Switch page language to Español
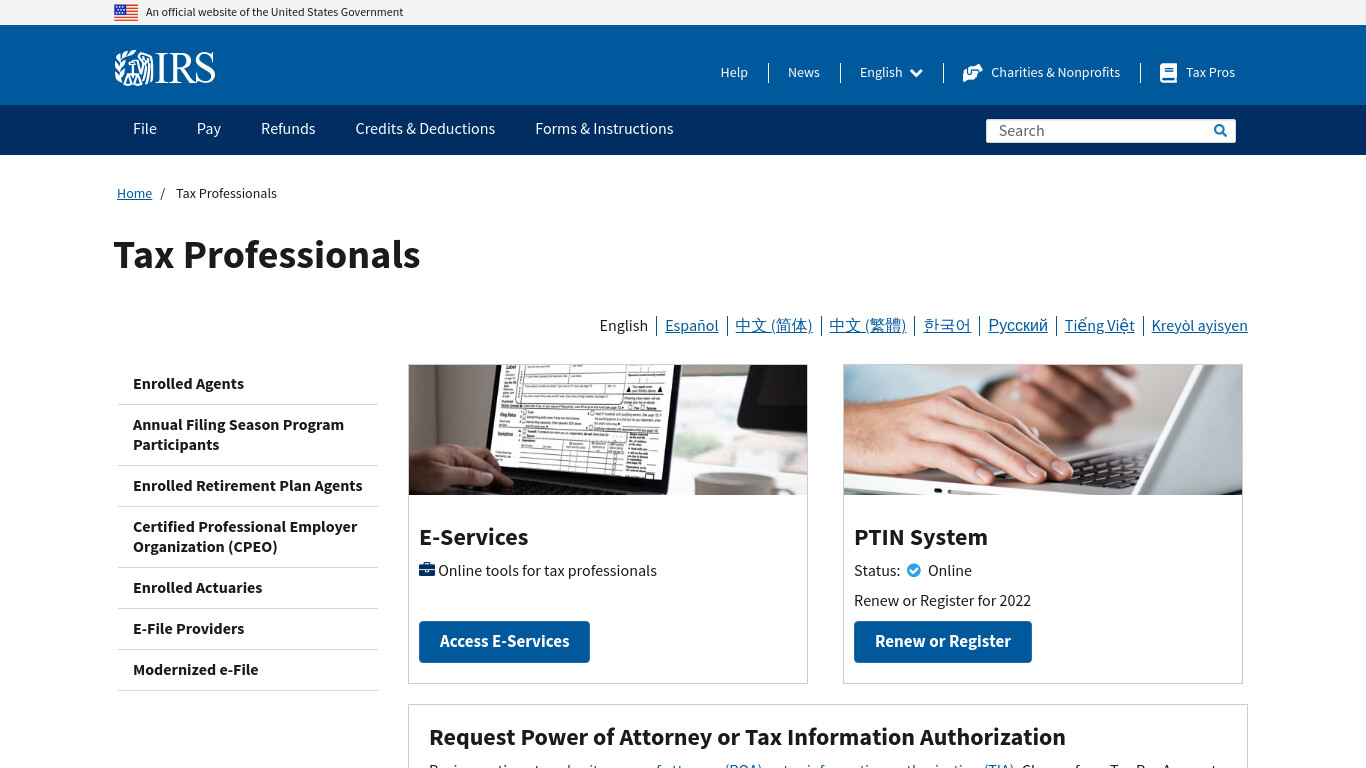Viewport: 1366px width, 768px height. click(692, 326)
